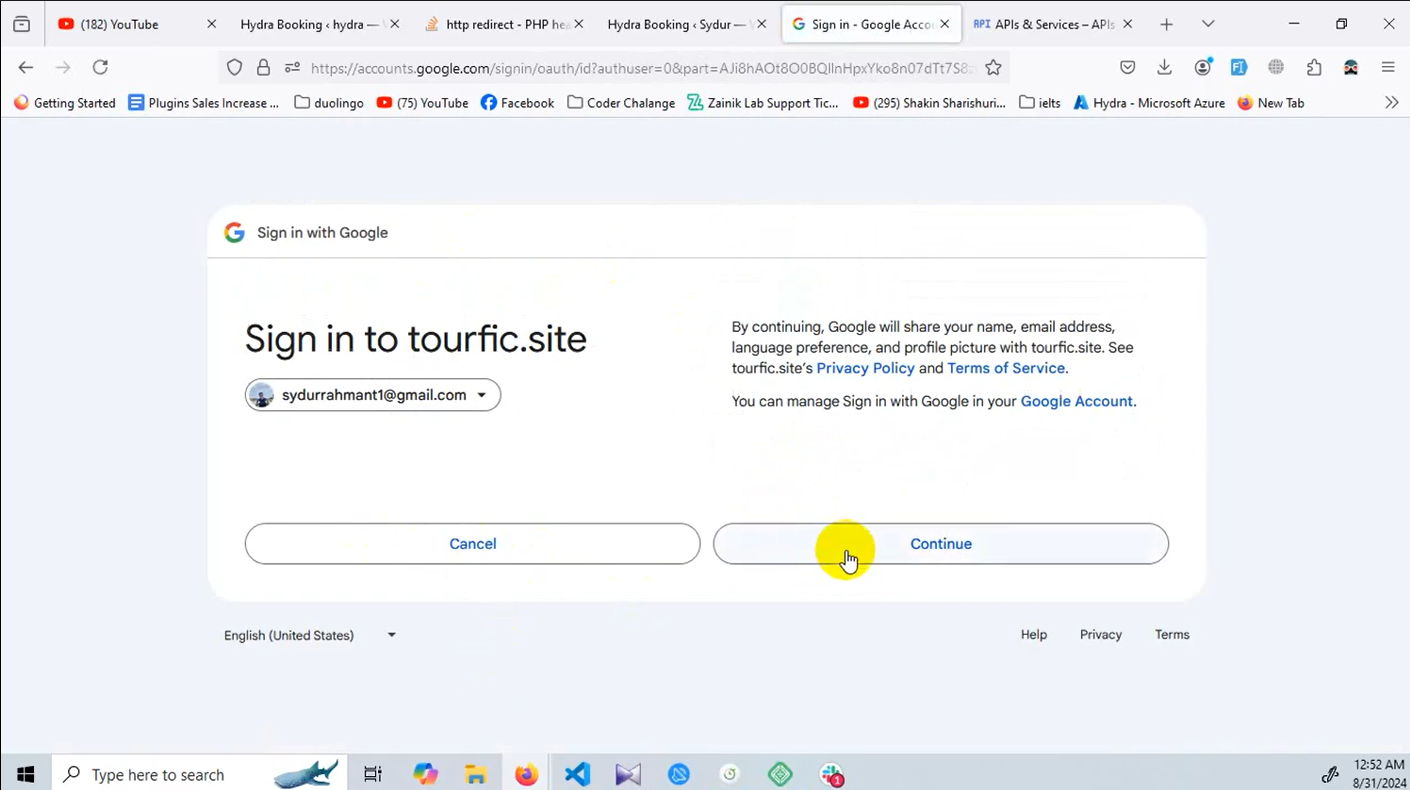Image resolution: width=1410 pixels, height=790 pixels.
Task: Open the Getting Started bookmark
Action: click(65, 103)
